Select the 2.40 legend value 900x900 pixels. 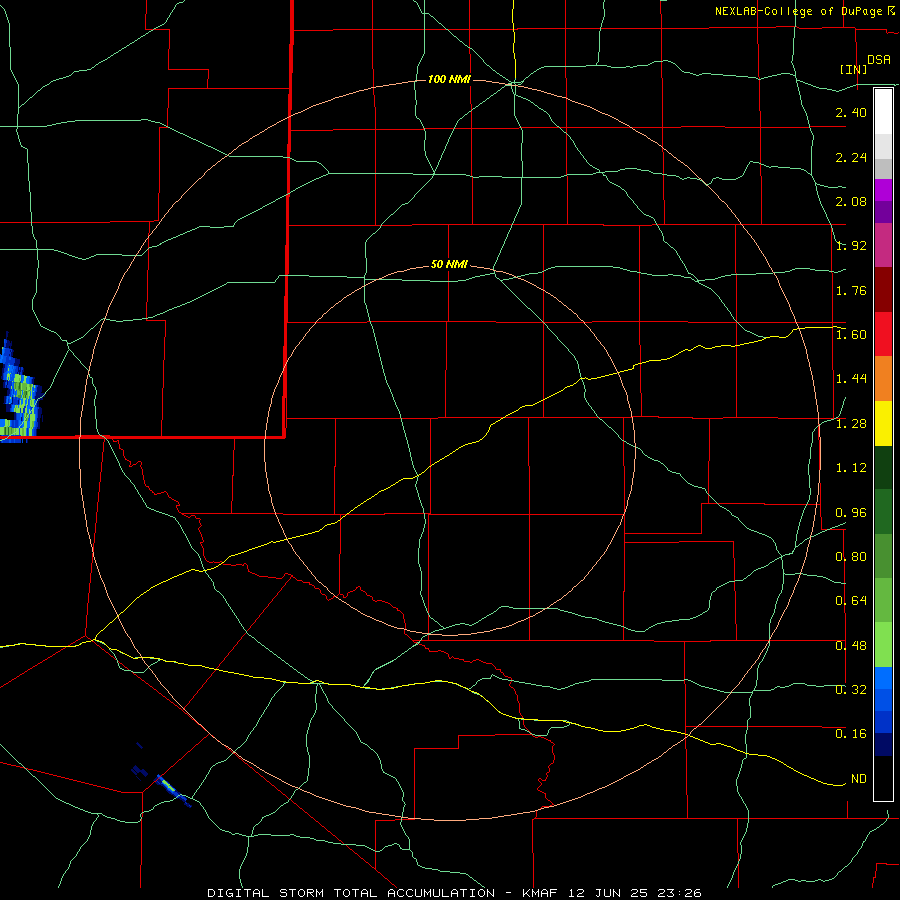tap(851, 112)
